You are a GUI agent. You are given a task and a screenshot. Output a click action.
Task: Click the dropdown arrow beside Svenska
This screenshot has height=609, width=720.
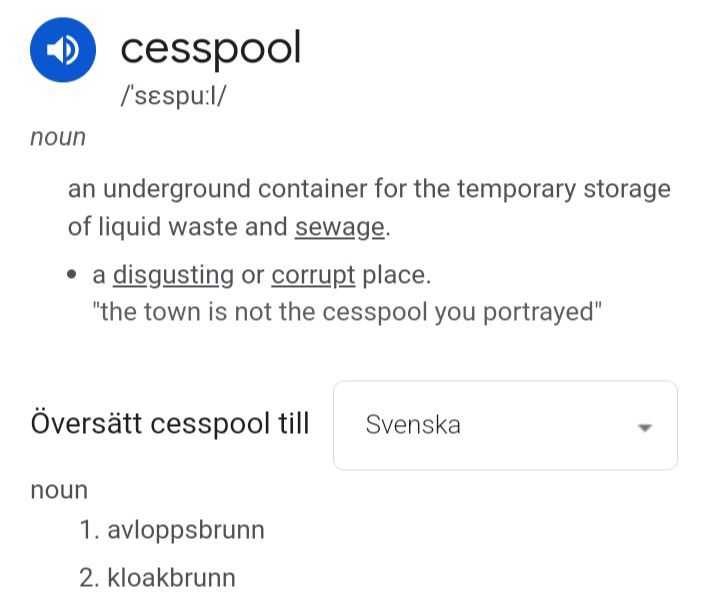pos(645,427)
